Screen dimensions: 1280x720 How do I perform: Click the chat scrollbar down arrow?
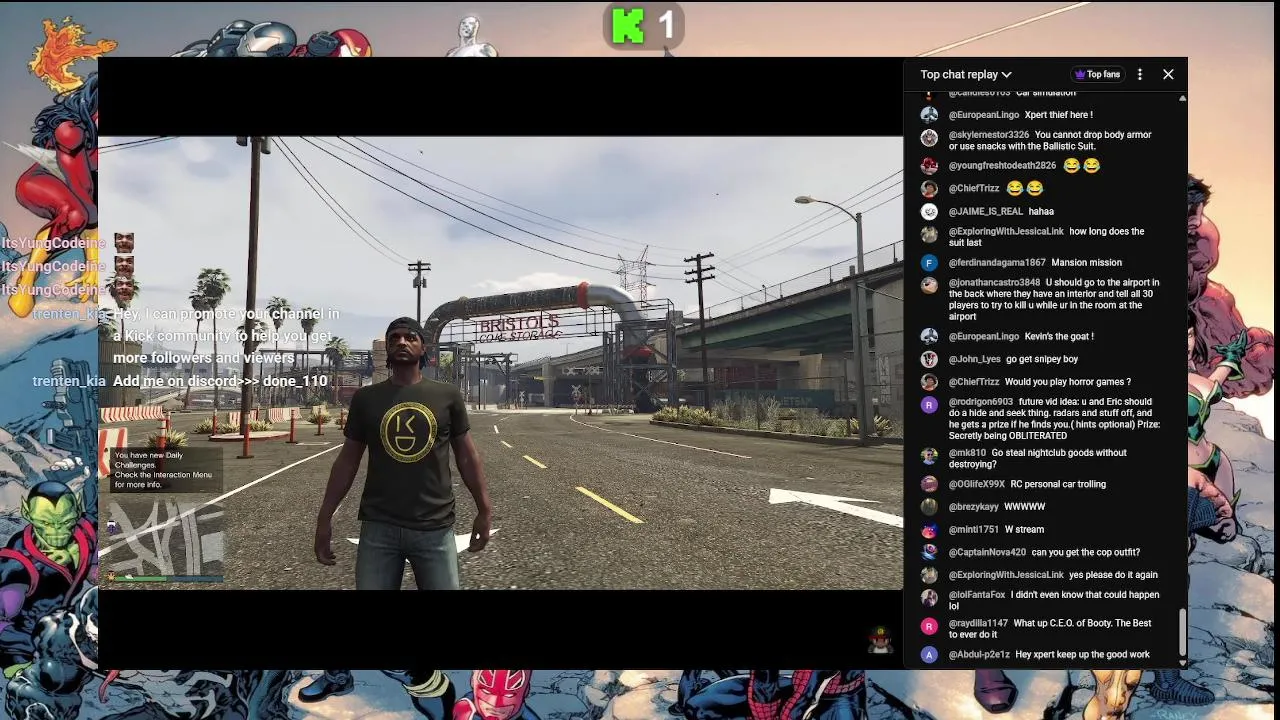[x=1182, y=663]
